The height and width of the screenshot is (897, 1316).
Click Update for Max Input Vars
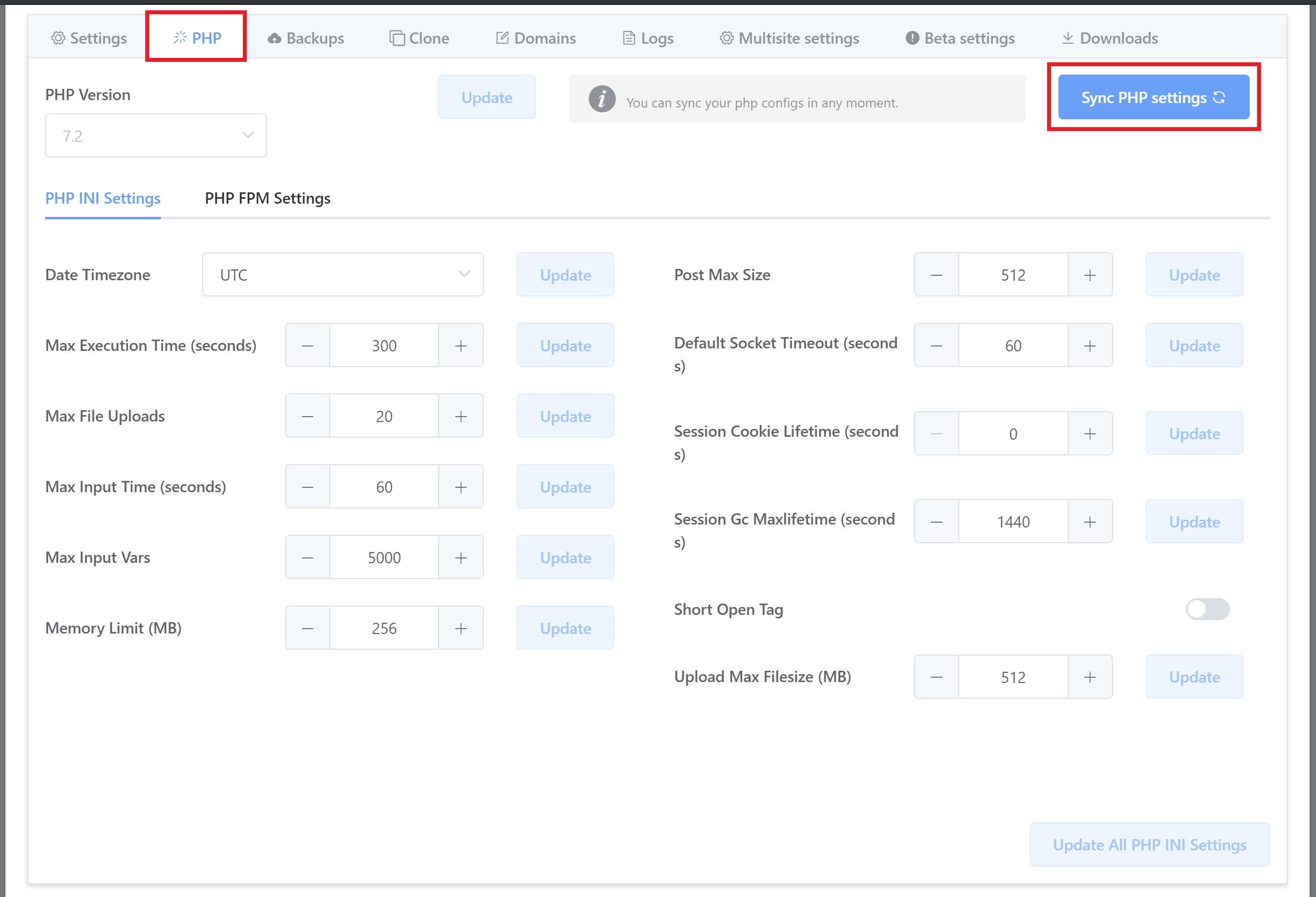(565, 558)
